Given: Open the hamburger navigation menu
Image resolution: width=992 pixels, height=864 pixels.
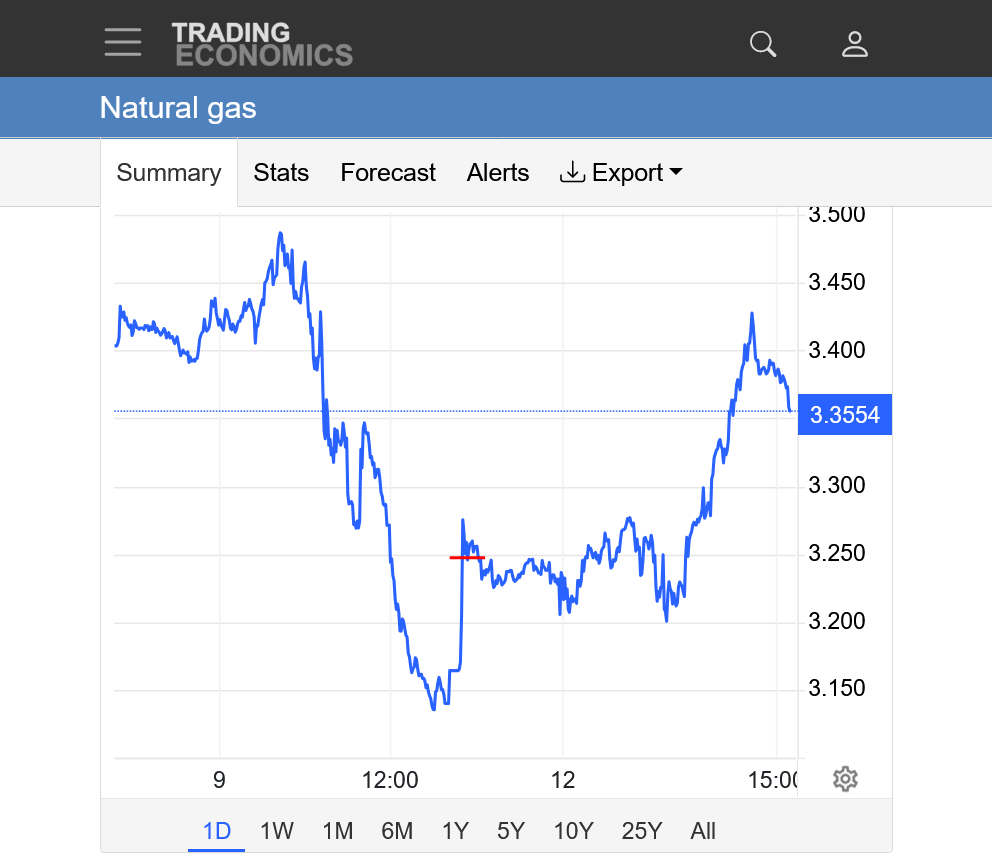Looking at the screenshot, I should (123, 42).
